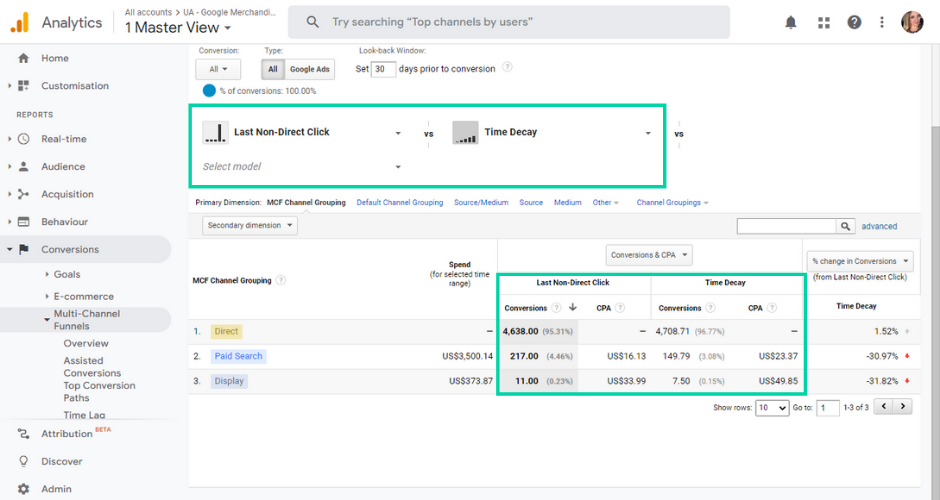This screenshot has height=500, width=940.
Task: Open Google apps grid
Action: (x=824, y=23)
